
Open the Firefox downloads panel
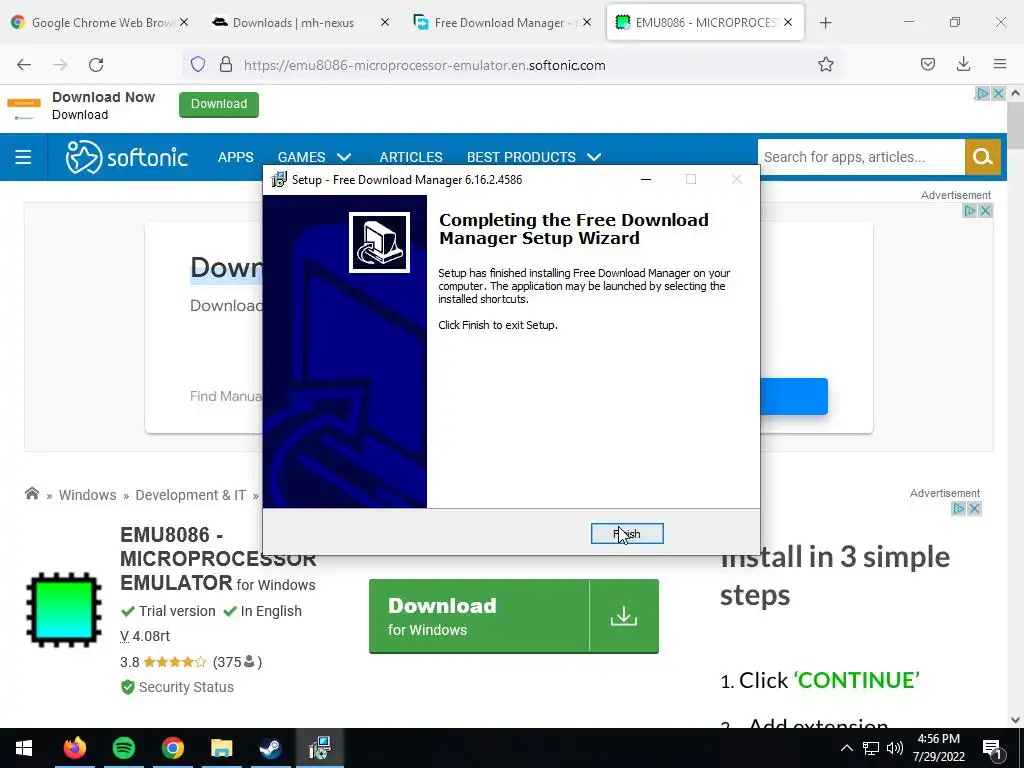963,64
